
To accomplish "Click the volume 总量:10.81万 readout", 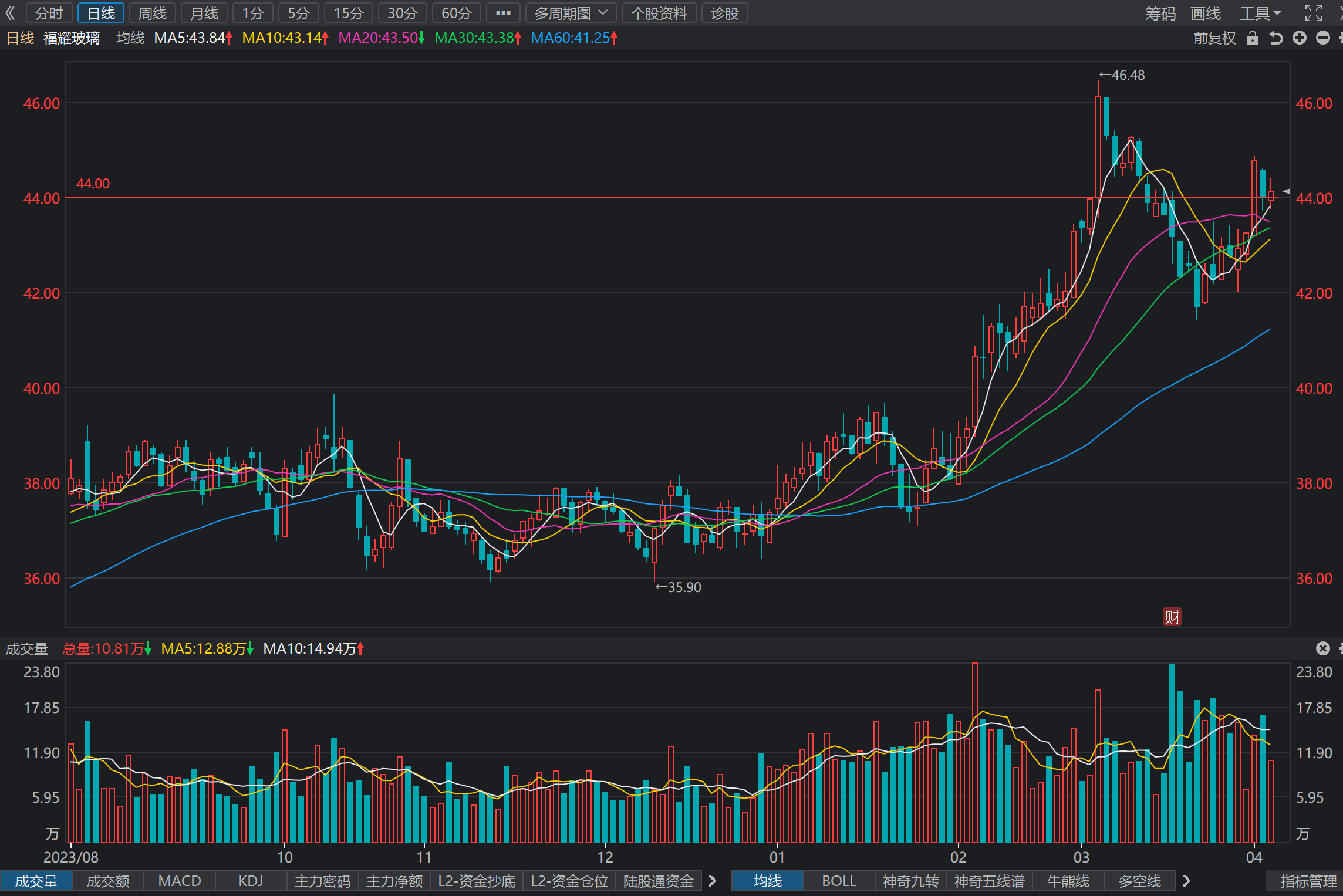I will 107,648.
